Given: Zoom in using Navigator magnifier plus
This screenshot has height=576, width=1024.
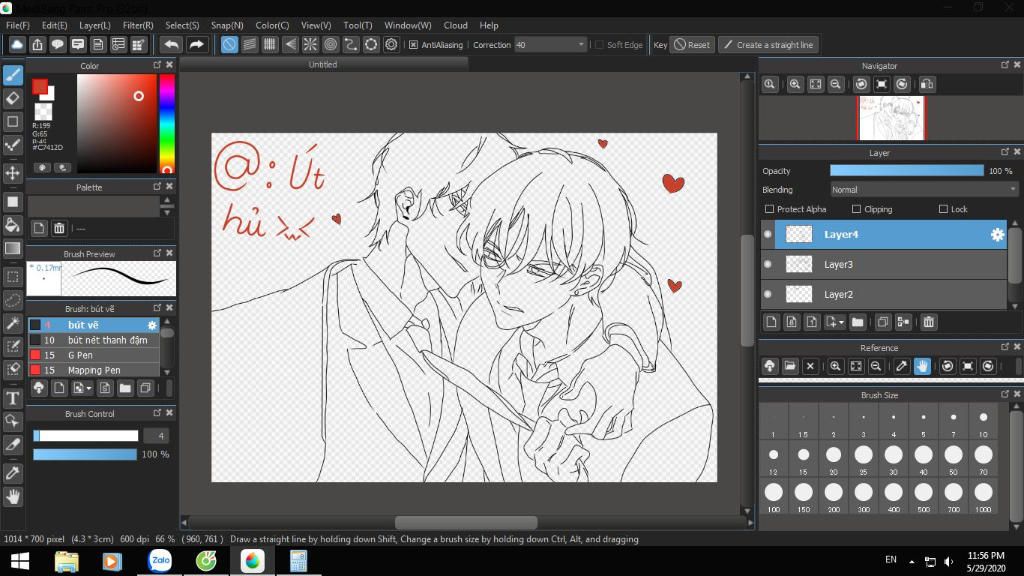Looking at the screenshot, I should tap(795, 84).
